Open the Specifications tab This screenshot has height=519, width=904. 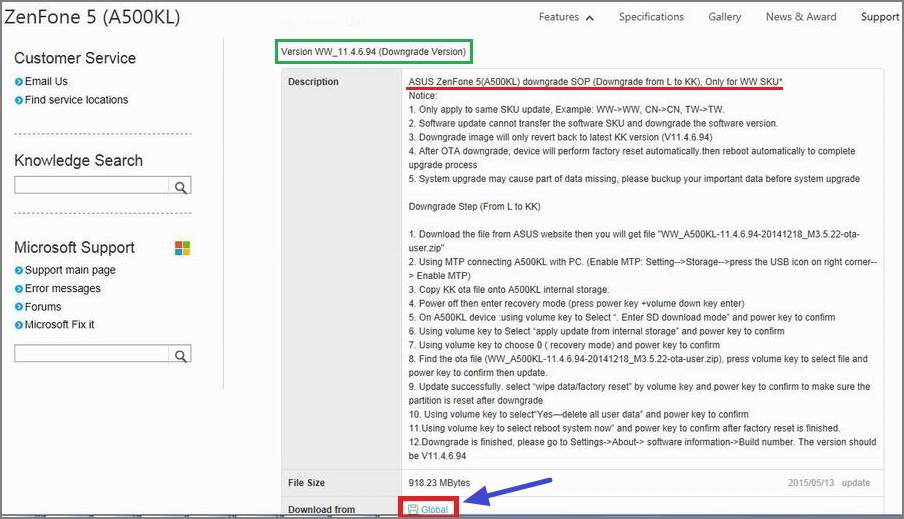click(x=651, y=17)
